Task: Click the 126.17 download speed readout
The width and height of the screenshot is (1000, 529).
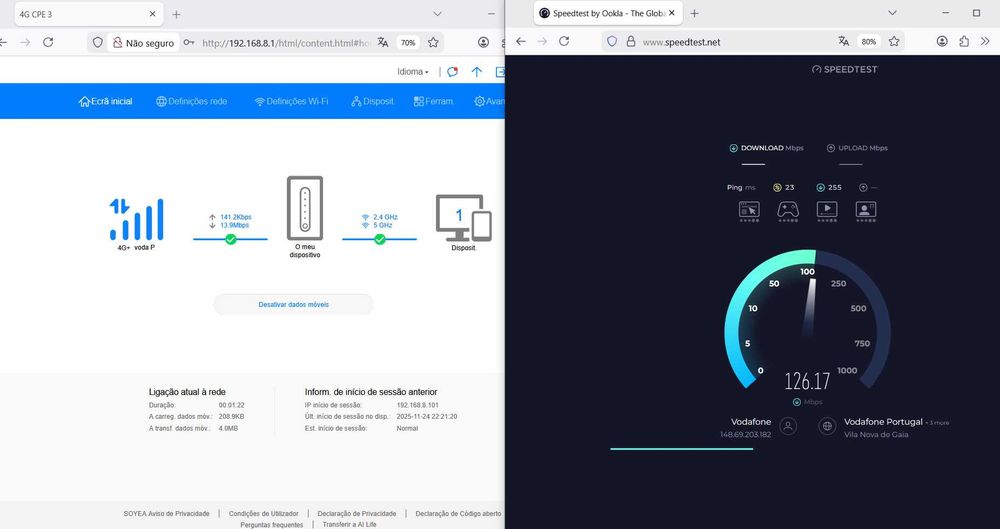Action: tap(807, 381)
